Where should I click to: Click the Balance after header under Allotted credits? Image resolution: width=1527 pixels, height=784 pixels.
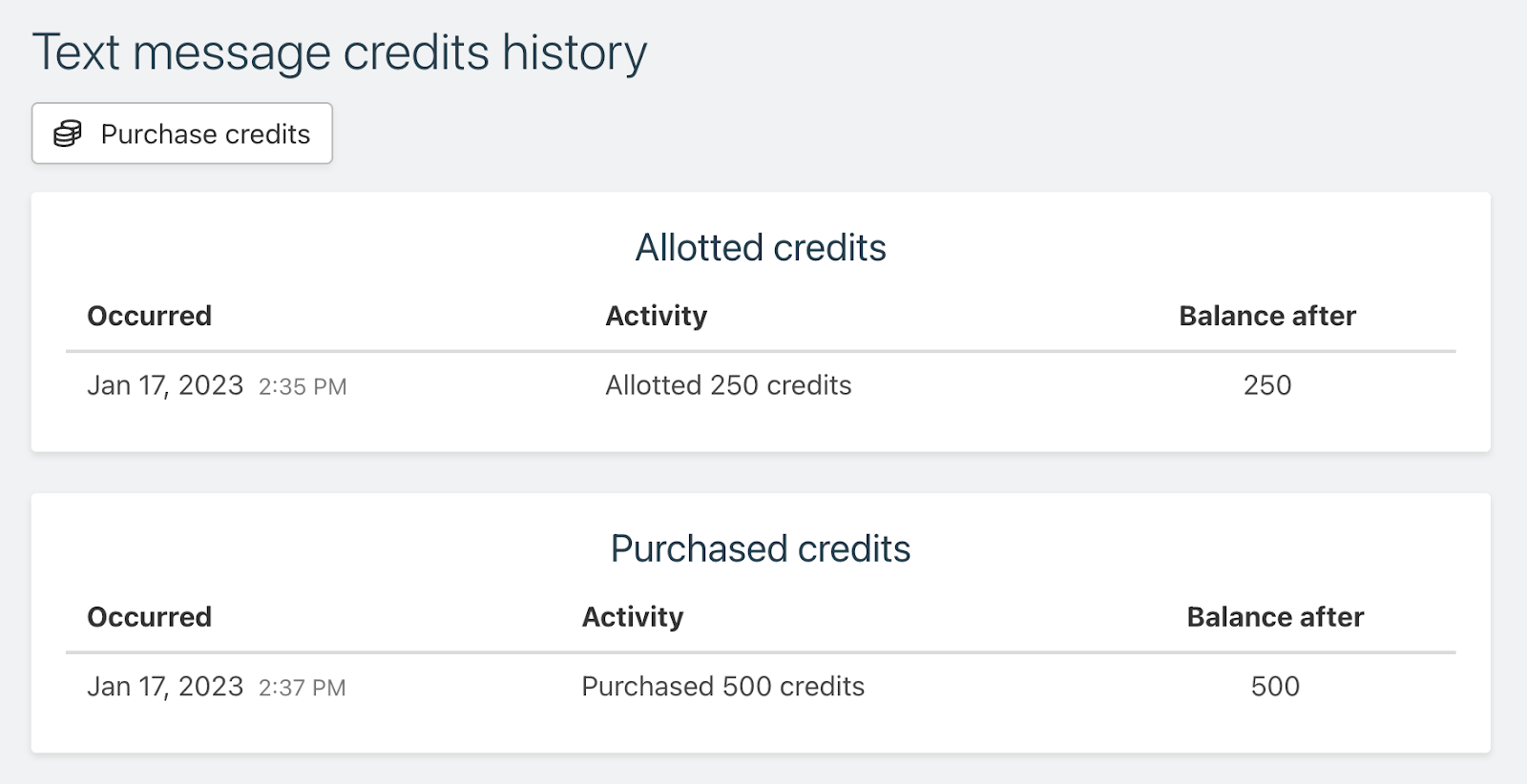(x=1266, y=316)
